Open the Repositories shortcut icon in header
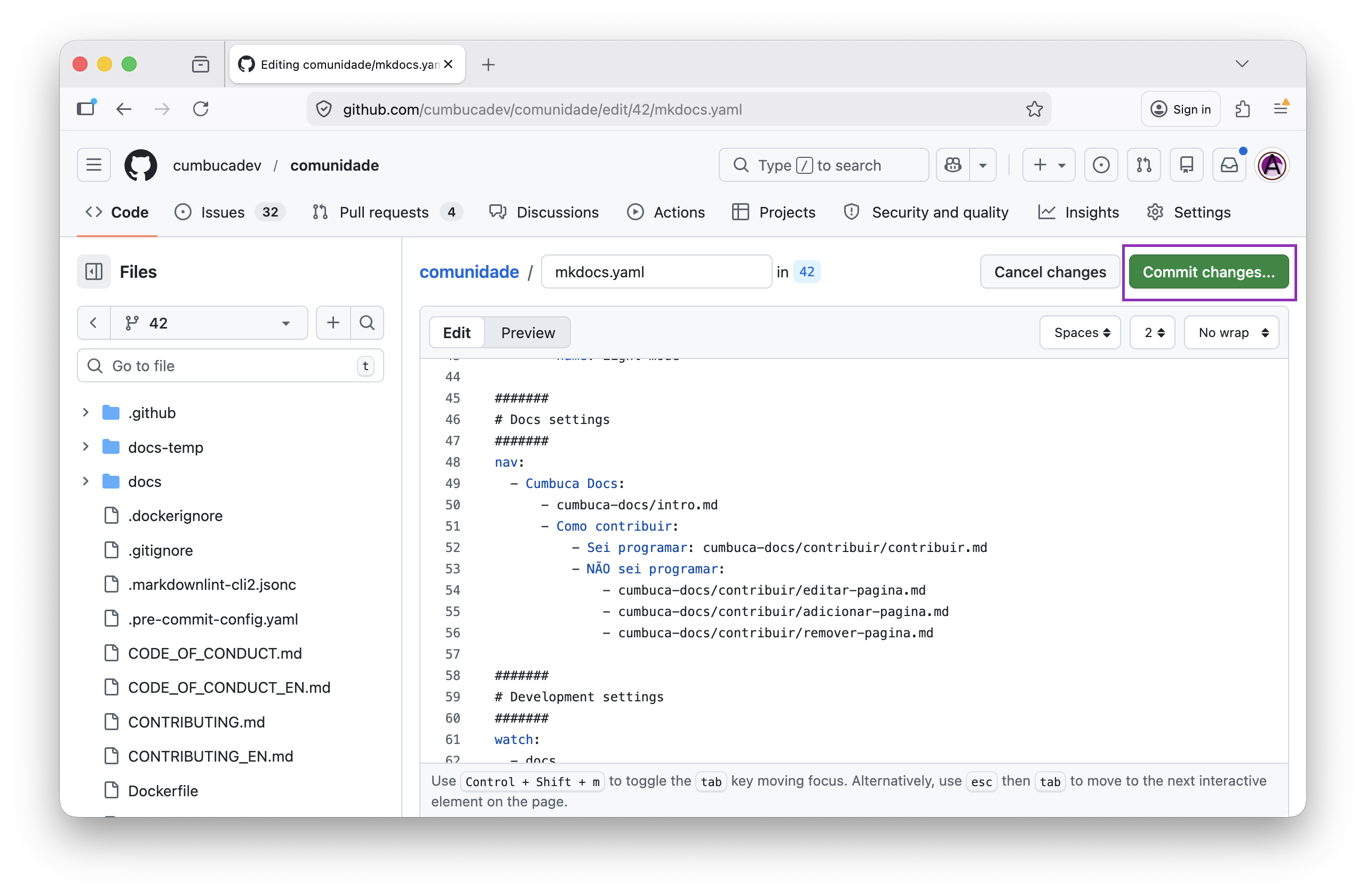Image resolution: width=1366 pixels, height=896 pixels. [x=1186, y=165]
